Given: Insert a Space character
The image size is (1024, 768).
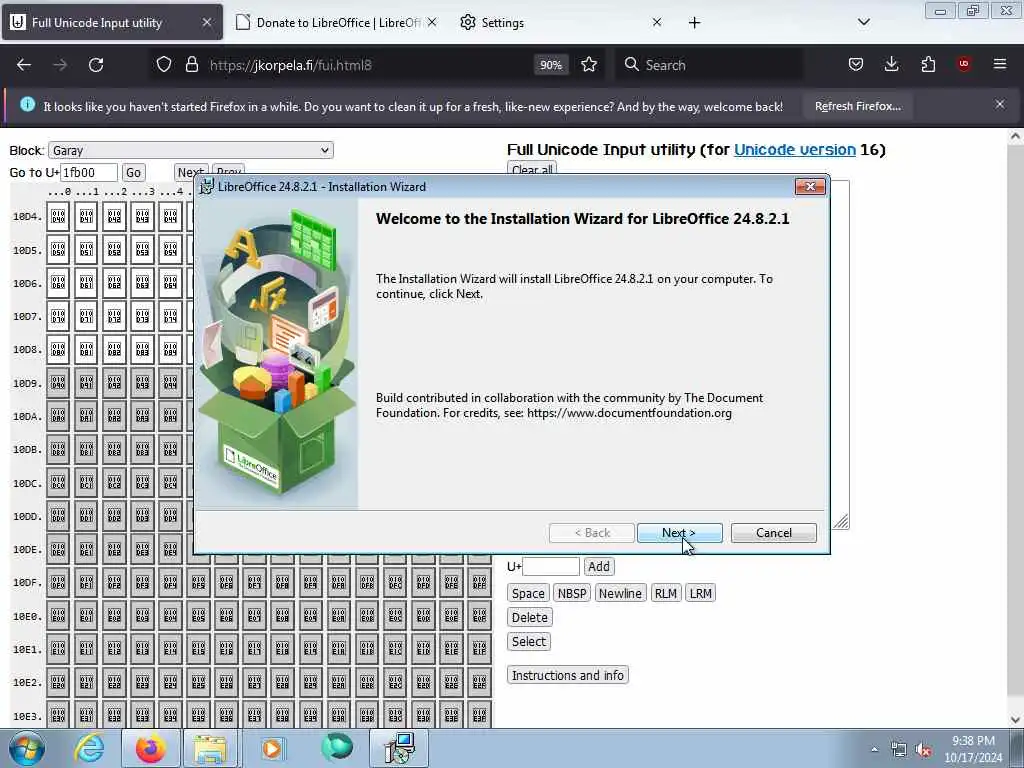Looking at the screenshot, I should 528,593.
